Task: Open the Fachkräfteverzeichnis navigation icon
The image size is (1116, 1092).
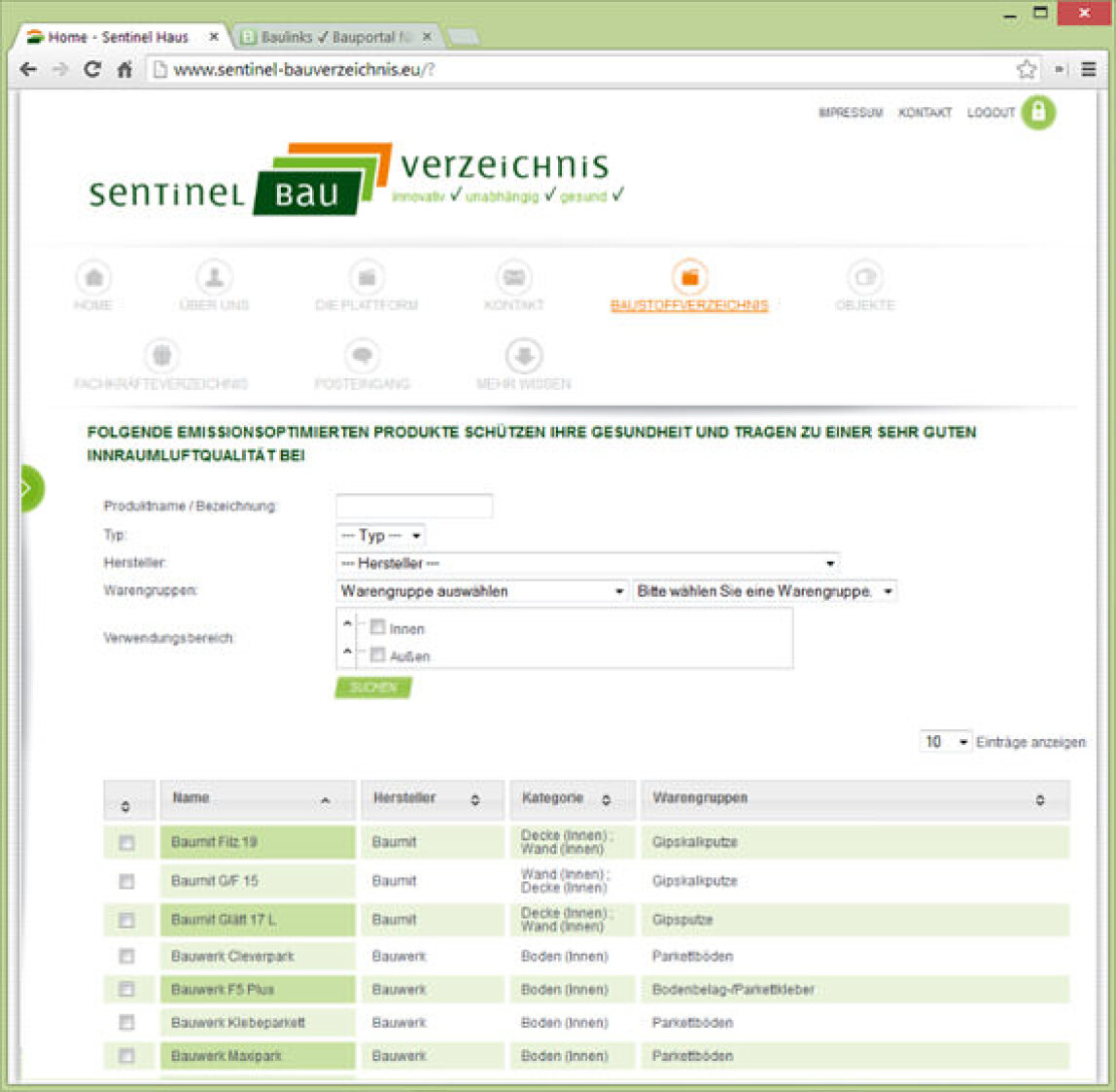Action: click(161, 355)
